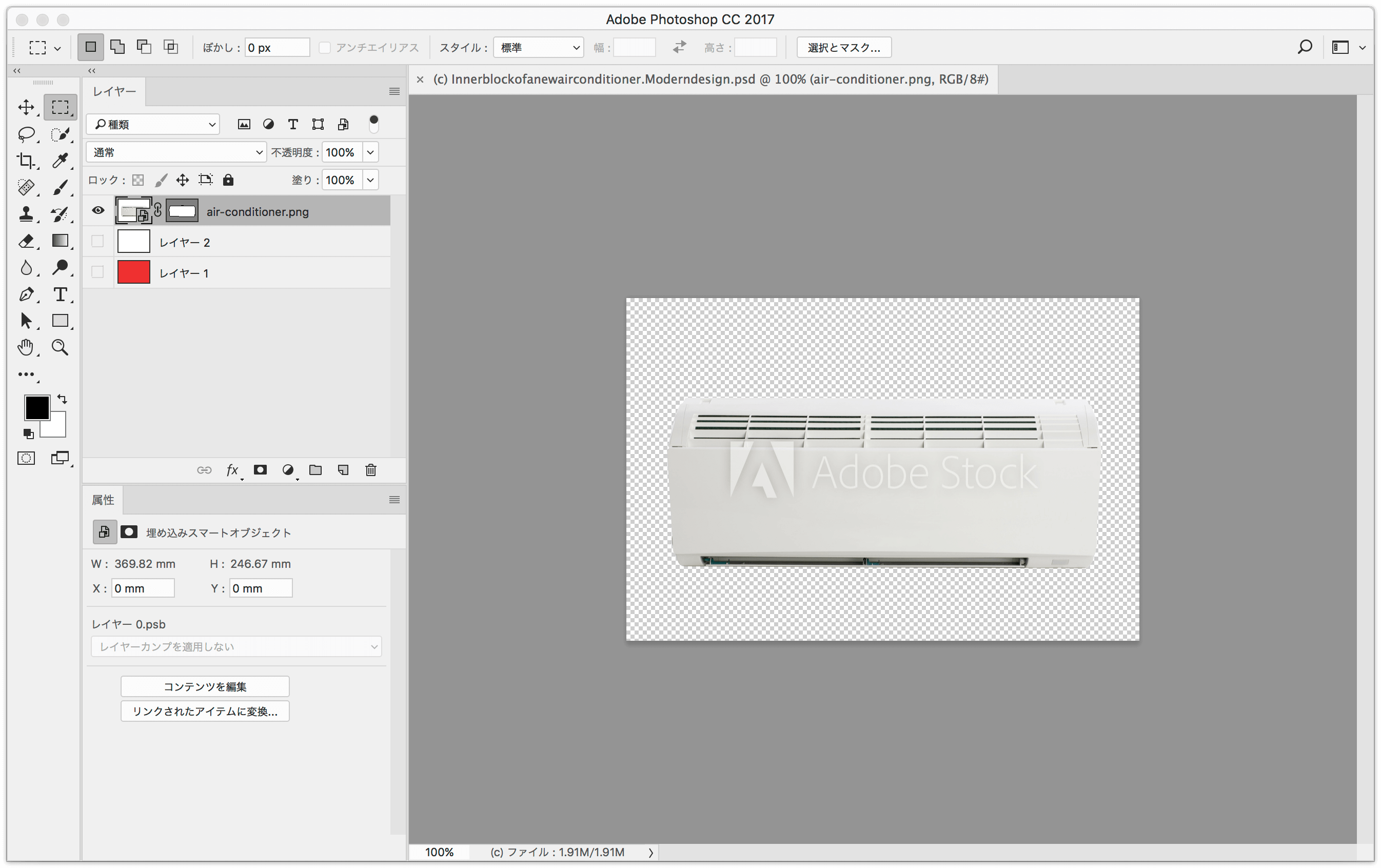This screenshot has width=1381, height=868.
Task: Open the 種類 layer filter dropdown
Action: [x=153, y=125]
